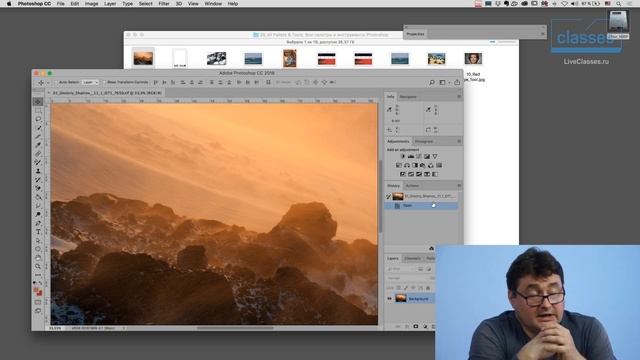Add a Vibrance adjustment
Viewport: 640px width, 360px height.
click(x=435, y=156)
